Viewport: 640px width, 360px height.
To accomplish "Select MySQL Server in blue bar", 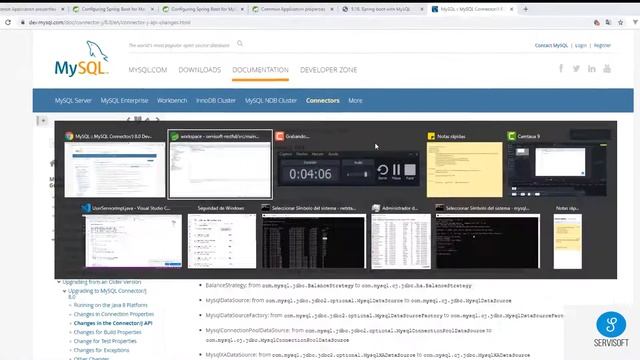I will [x=73, y=100].
